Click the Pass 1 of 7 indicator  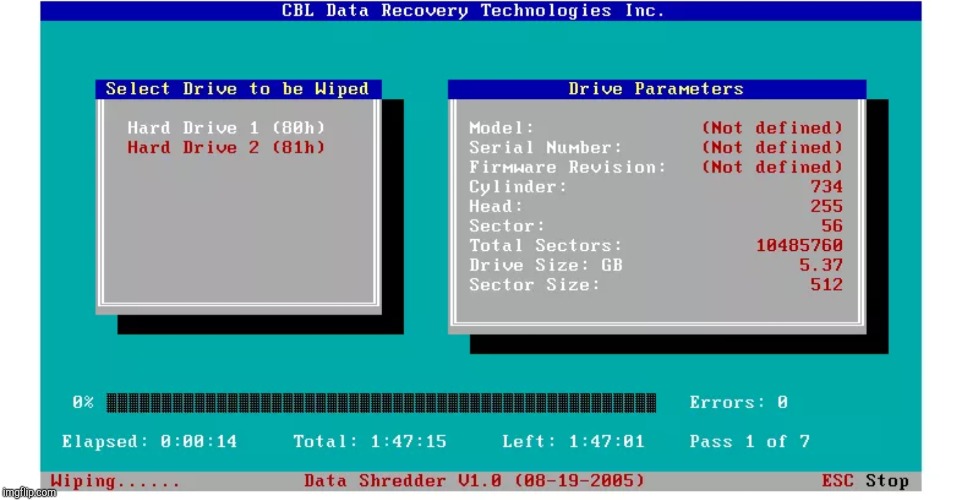(749, 442)
